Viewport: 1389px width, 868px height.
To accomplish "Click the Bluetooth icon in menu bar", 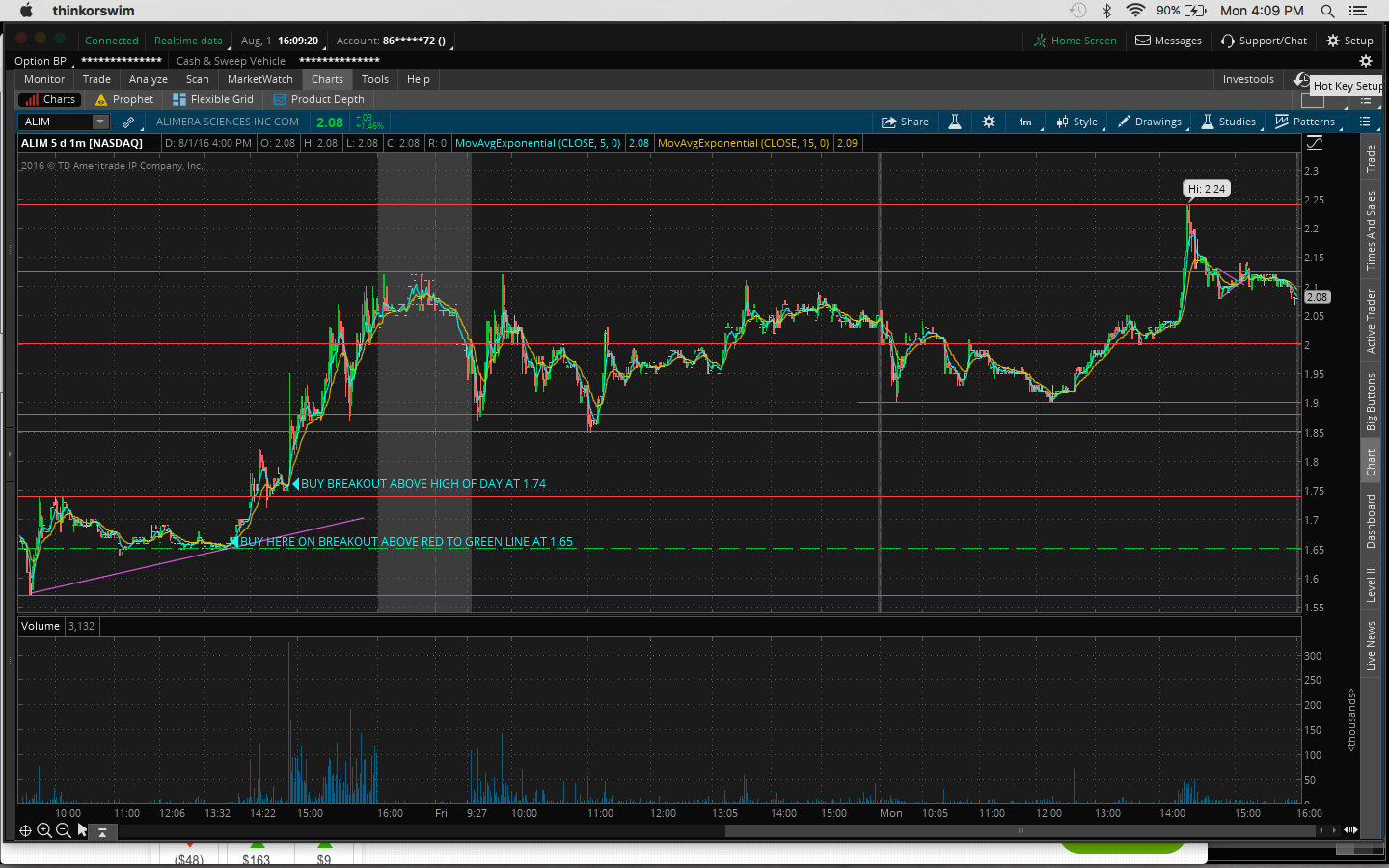I will coord(1107,11).
